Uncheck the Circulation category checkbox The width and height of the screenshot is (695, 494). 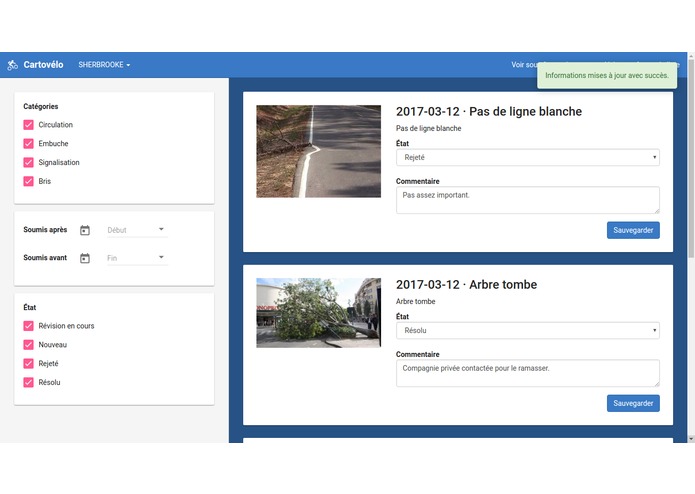pyautogui.click(x=28, y=125)
